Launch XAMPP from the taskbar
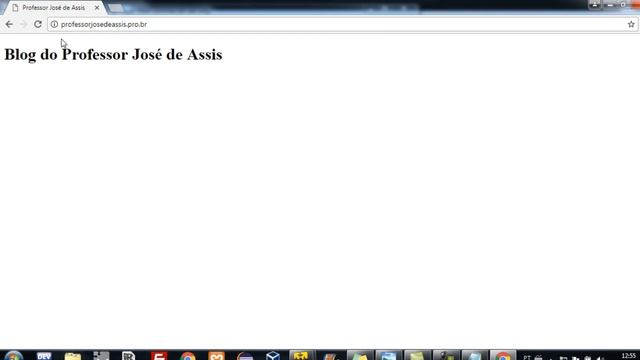This screenshot has height=360, width=640. (x=216, y=356)
